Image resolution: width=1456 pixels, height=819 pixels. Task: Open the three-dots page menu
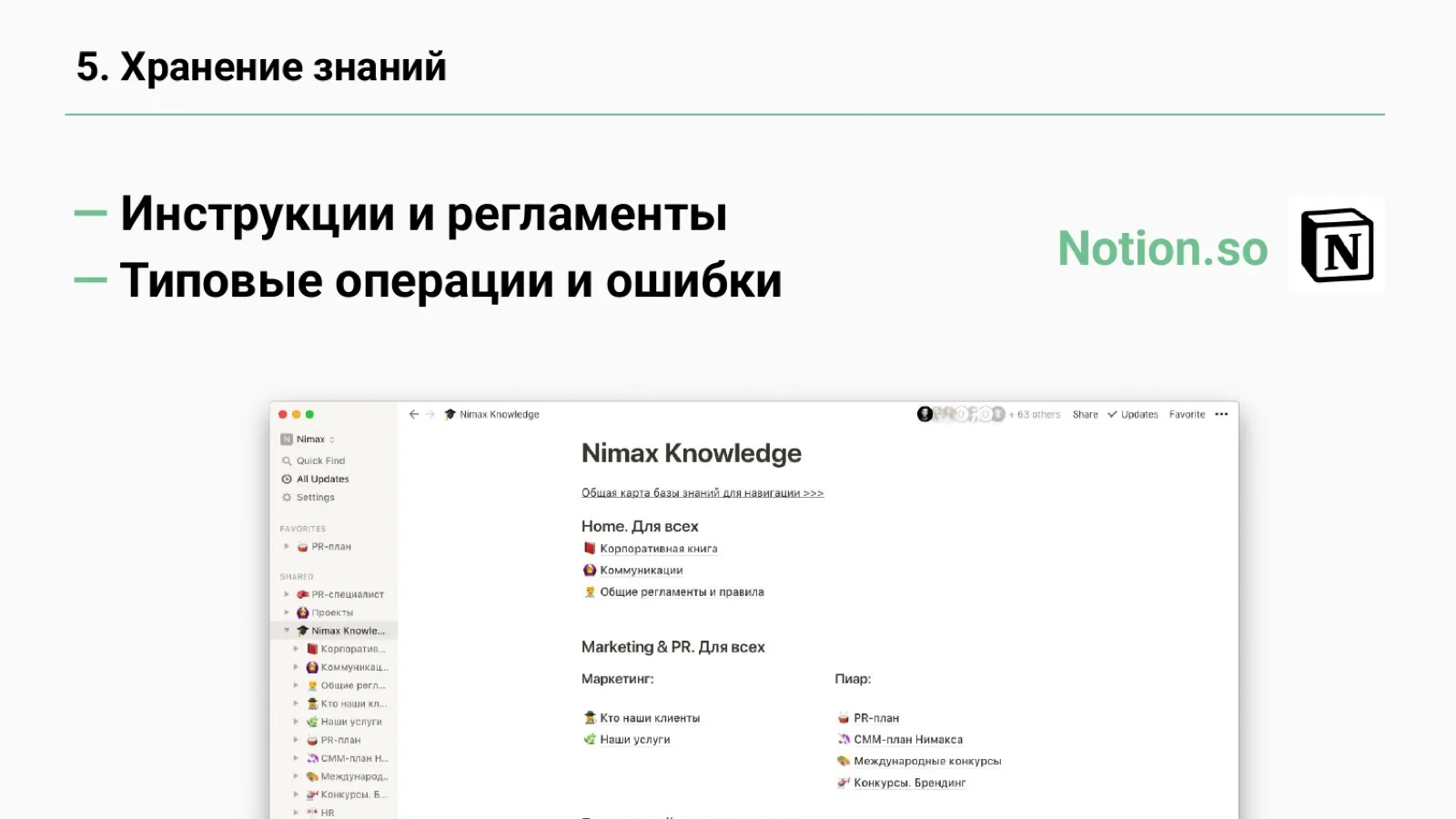click(x=1221, y=414)
